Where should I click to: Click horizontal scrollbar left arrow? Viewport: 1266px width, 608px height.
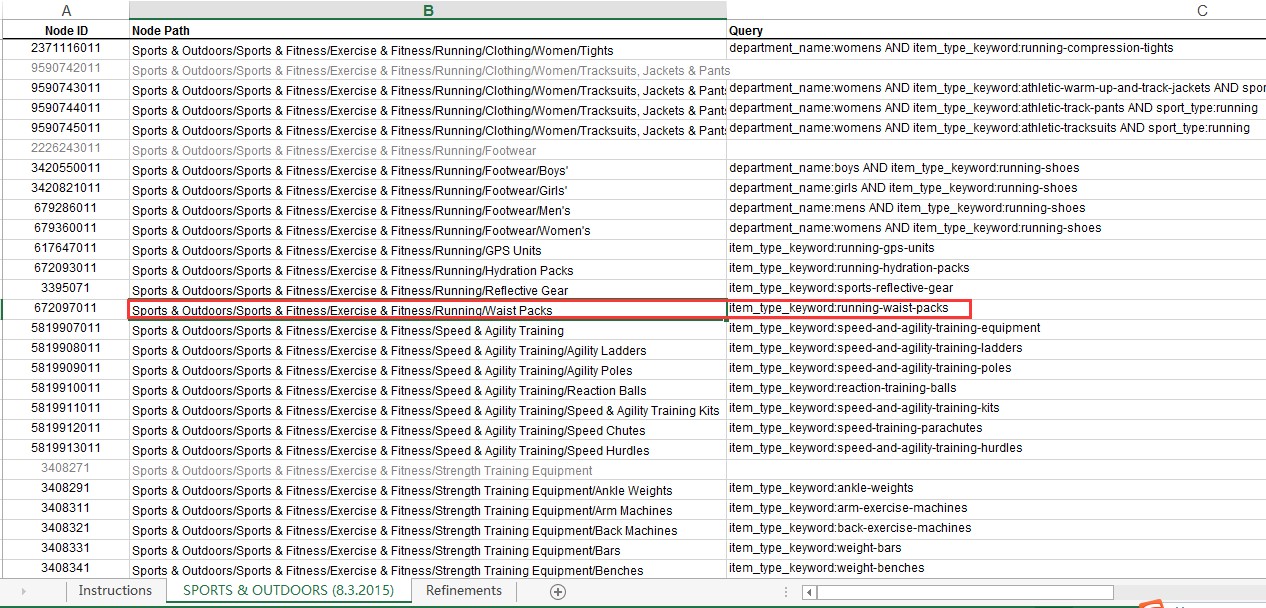click(x=809, y=592)
